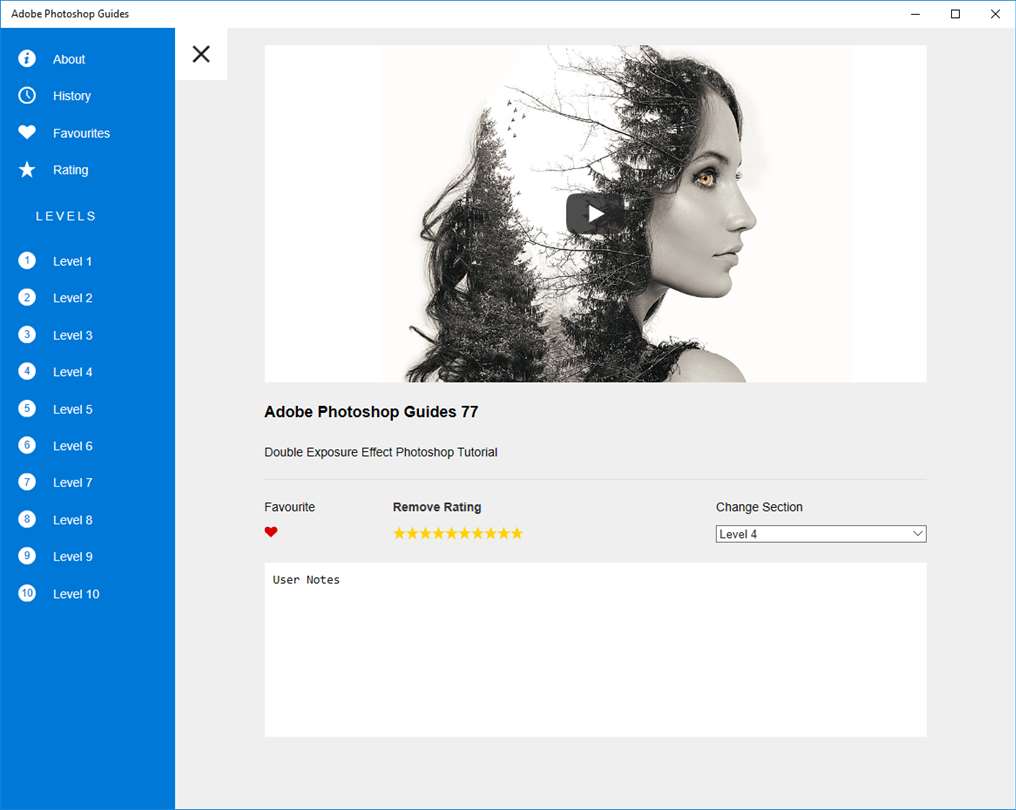Click the About info icon
The height and width of the screenshot is (810, 1016).
[27, 59]
